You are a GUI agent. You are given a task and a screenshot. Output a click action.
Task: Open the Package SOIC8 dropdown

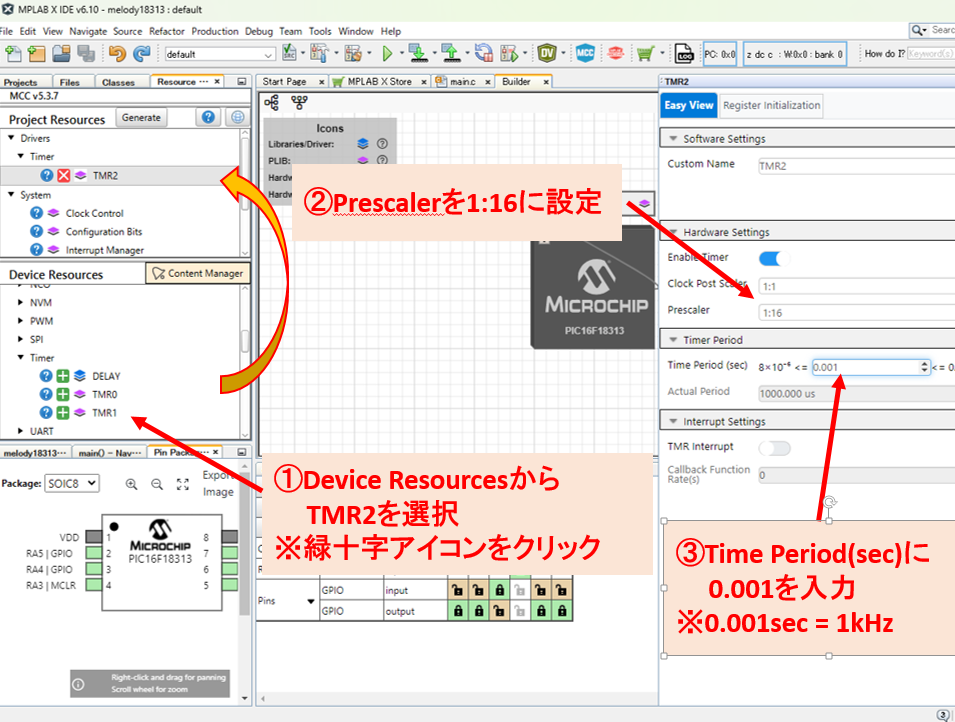point(72,483)
